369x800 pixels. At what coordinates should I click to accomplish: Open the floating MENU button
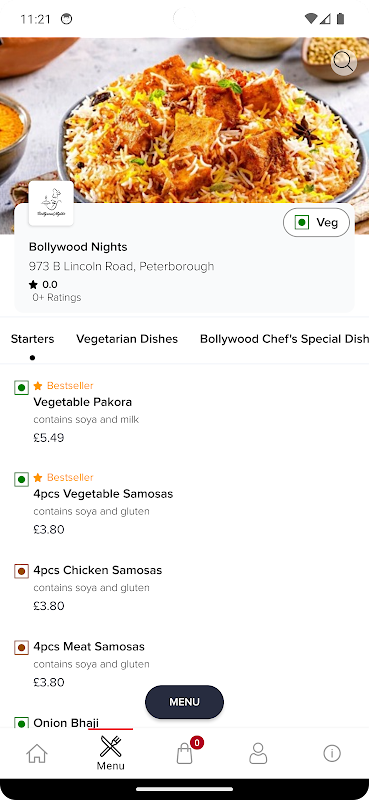click(184, 702)
